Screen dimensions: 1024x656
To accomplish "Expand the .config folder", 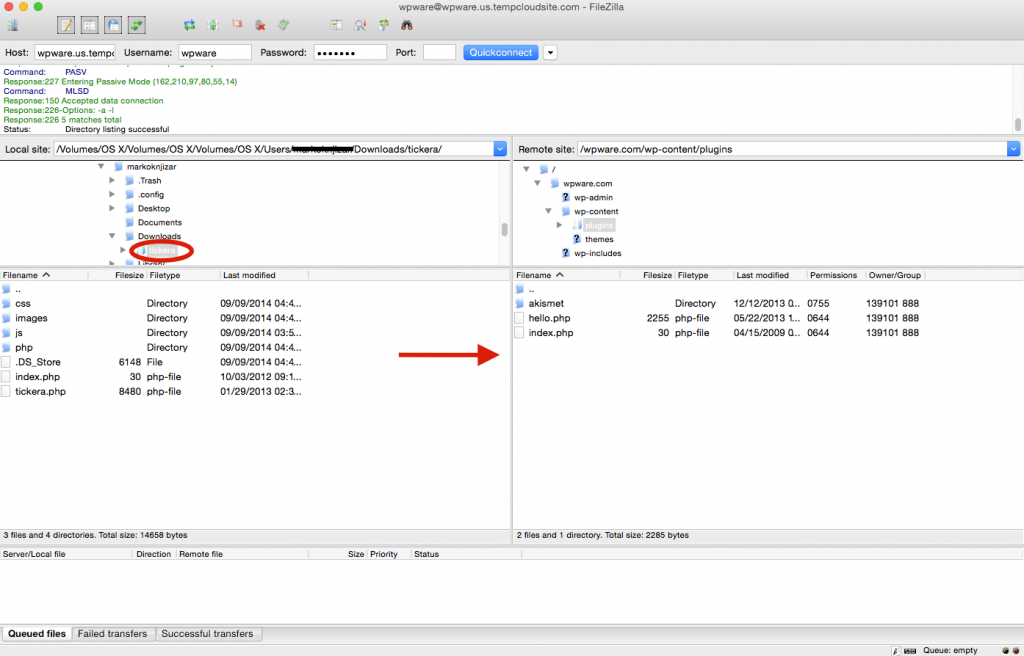I will click(x=112, y=195).
